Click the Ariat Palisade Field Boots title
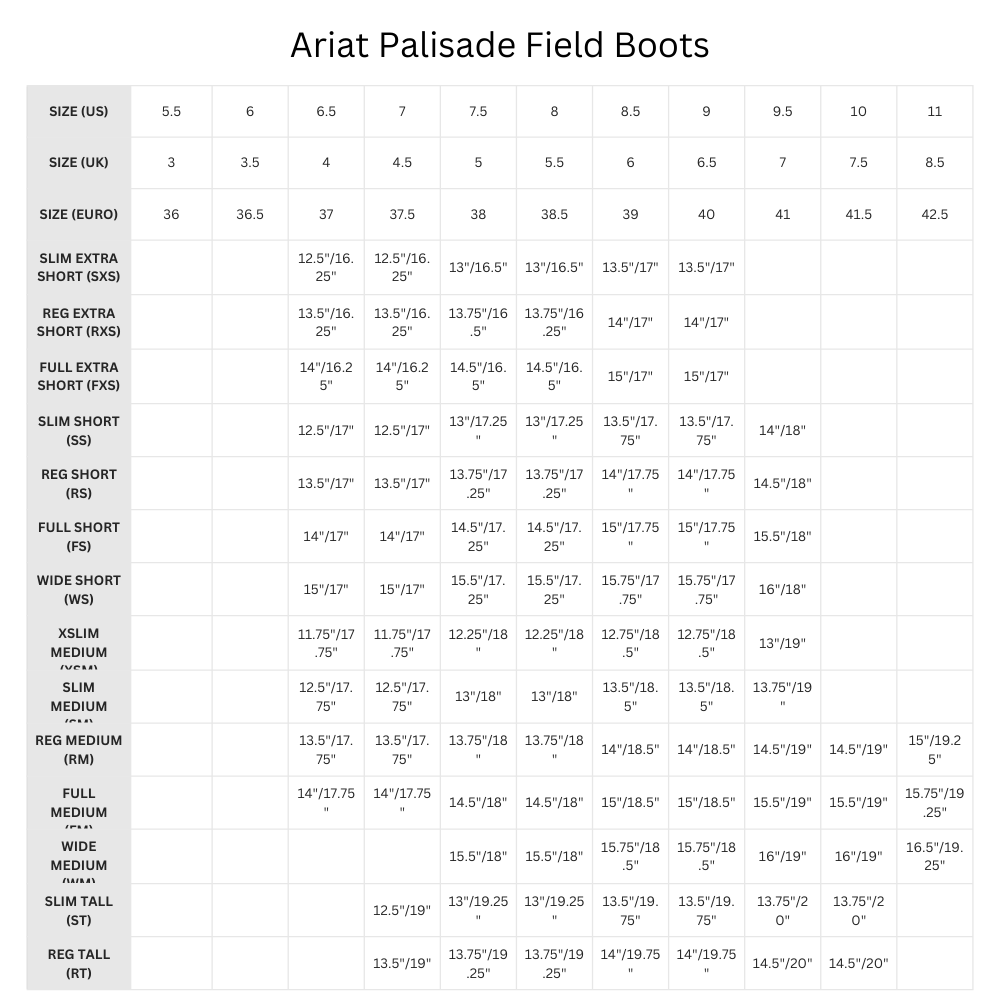1000x1000 pixels. [499, 45]
